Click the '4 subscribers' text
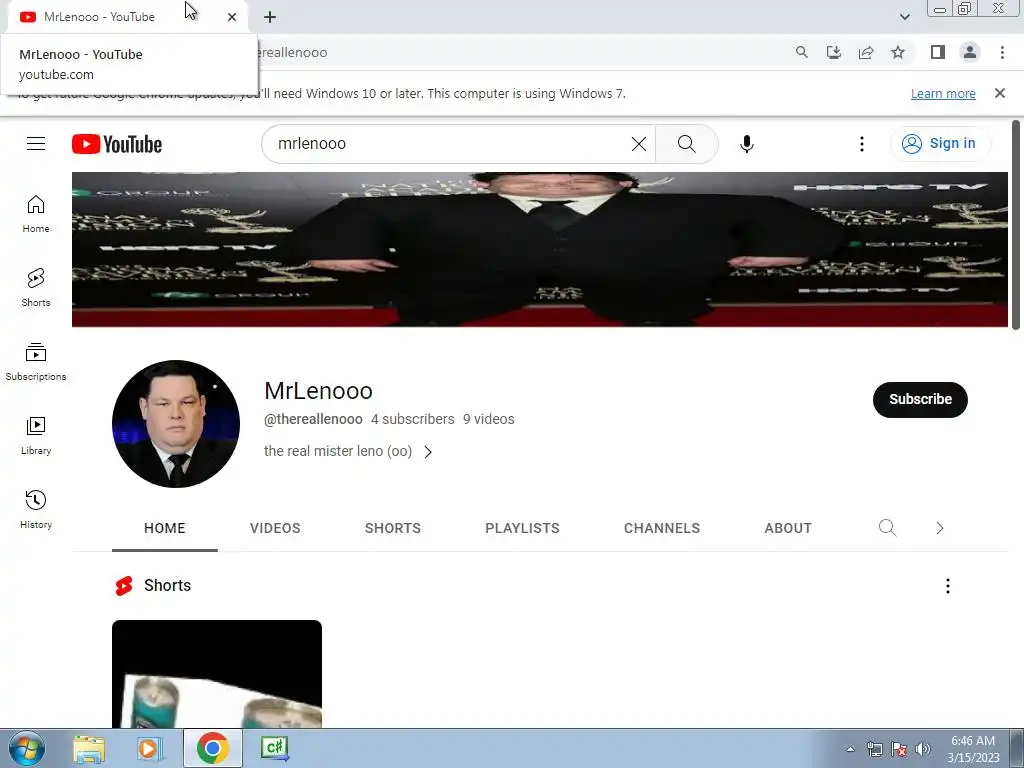 pos(413,419)
